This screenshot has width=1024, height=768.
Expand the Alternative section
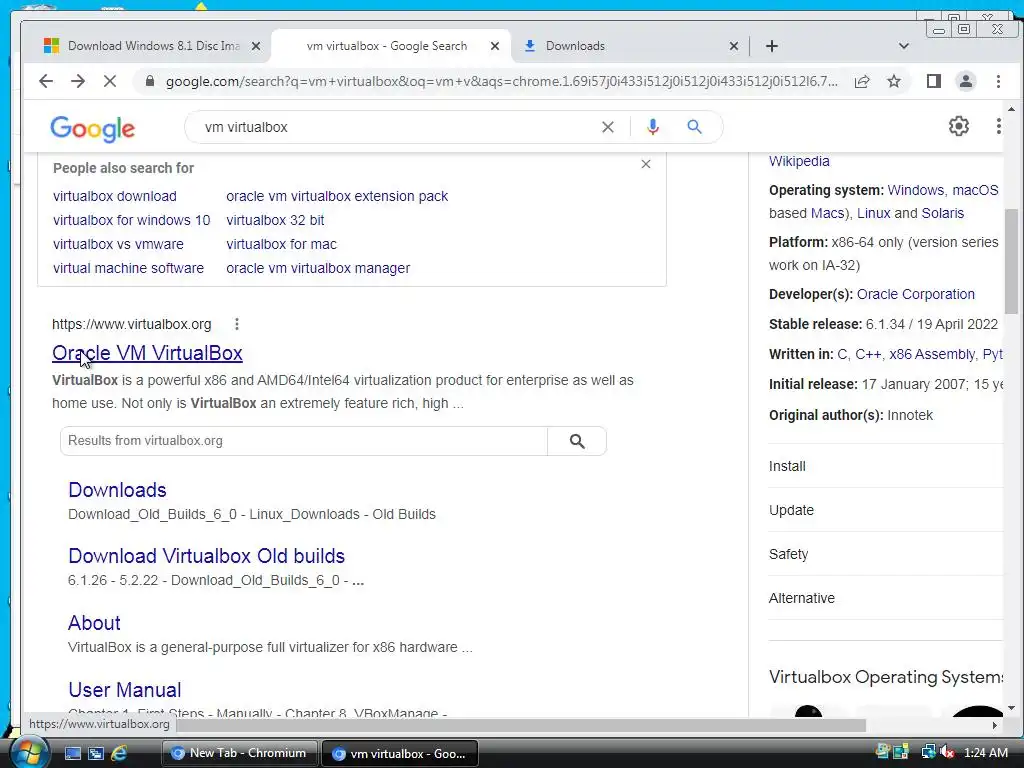coord(885,598)
